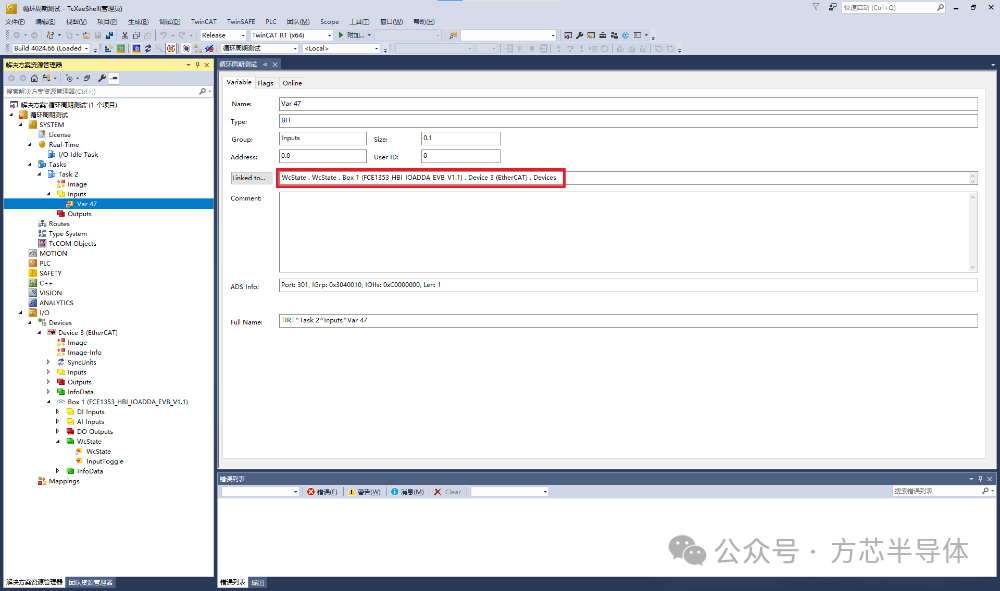
Task: Open the TwinSAFE menu
Action: click(241, 22)
